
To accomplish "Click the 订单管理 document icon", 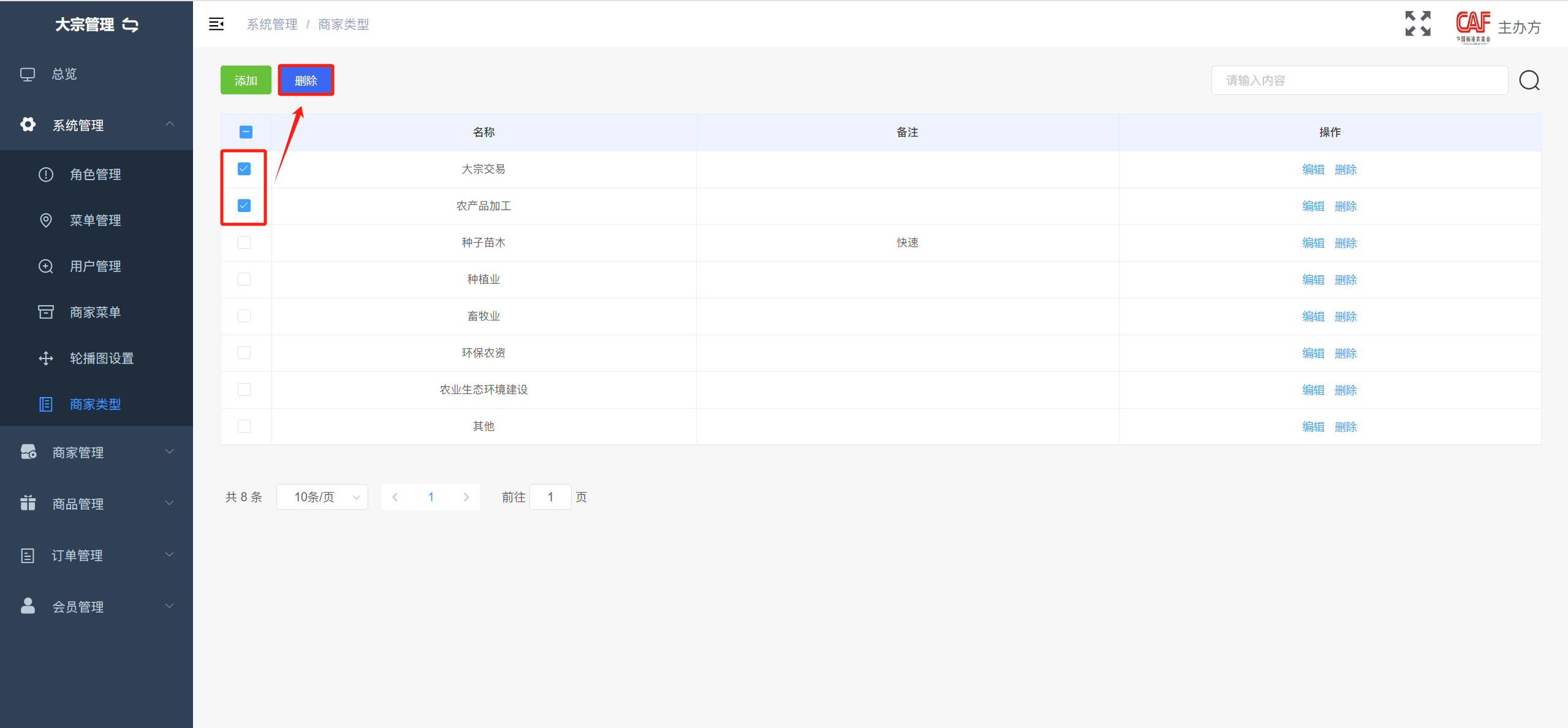I will (x=28, y=555).
